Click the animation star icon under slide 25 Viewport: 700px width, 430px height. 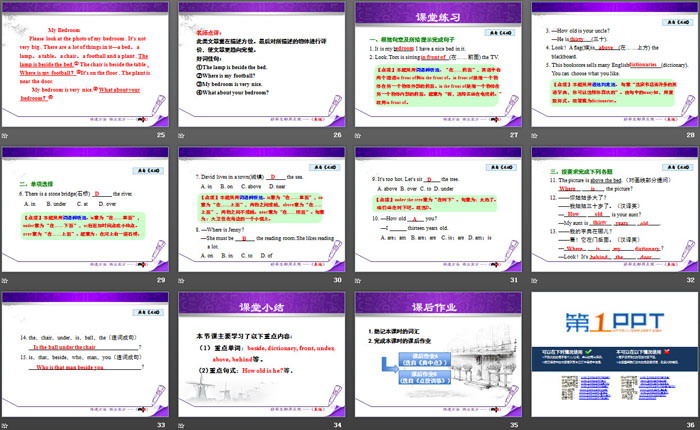[4, 135]
